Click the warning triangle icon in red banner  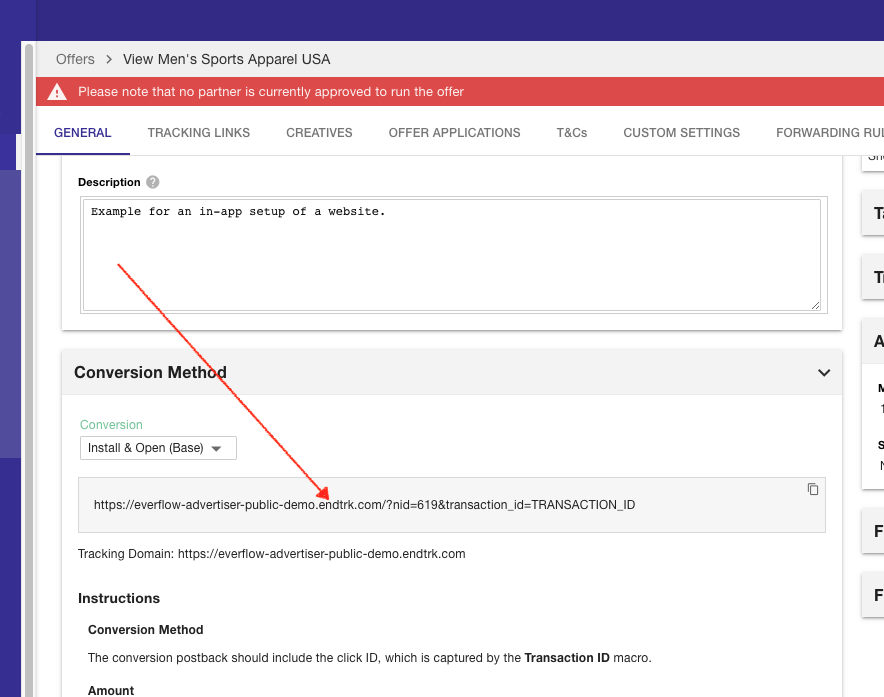57,92
